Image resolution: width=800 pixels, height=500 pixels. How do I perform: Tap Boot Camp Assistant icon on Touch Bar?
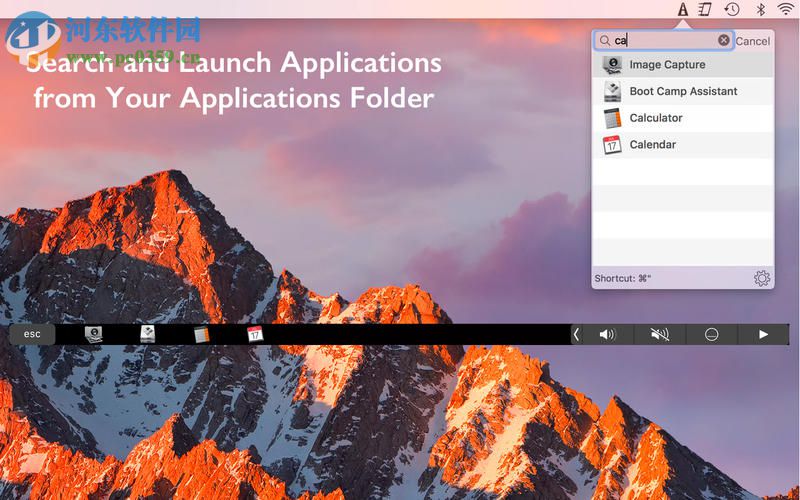tap(147, 334)
